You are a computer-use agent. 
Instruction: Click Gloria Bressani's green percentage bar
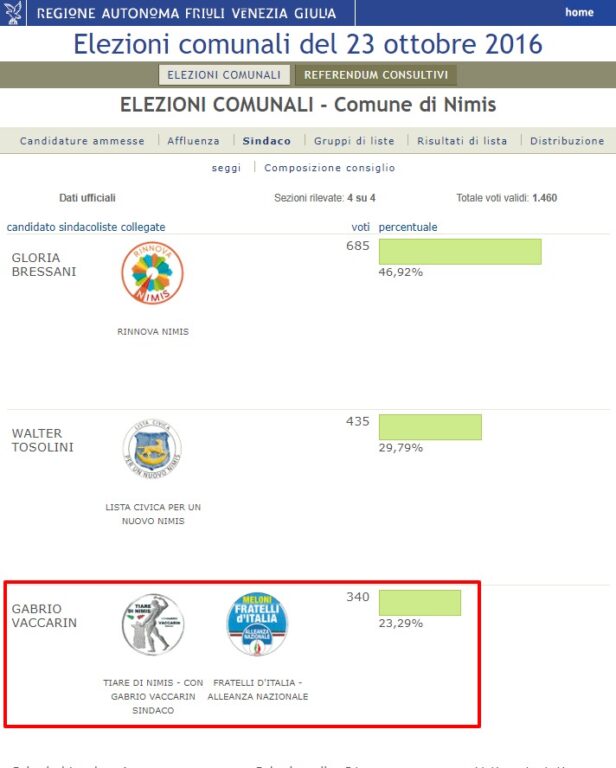click(460, 252)
